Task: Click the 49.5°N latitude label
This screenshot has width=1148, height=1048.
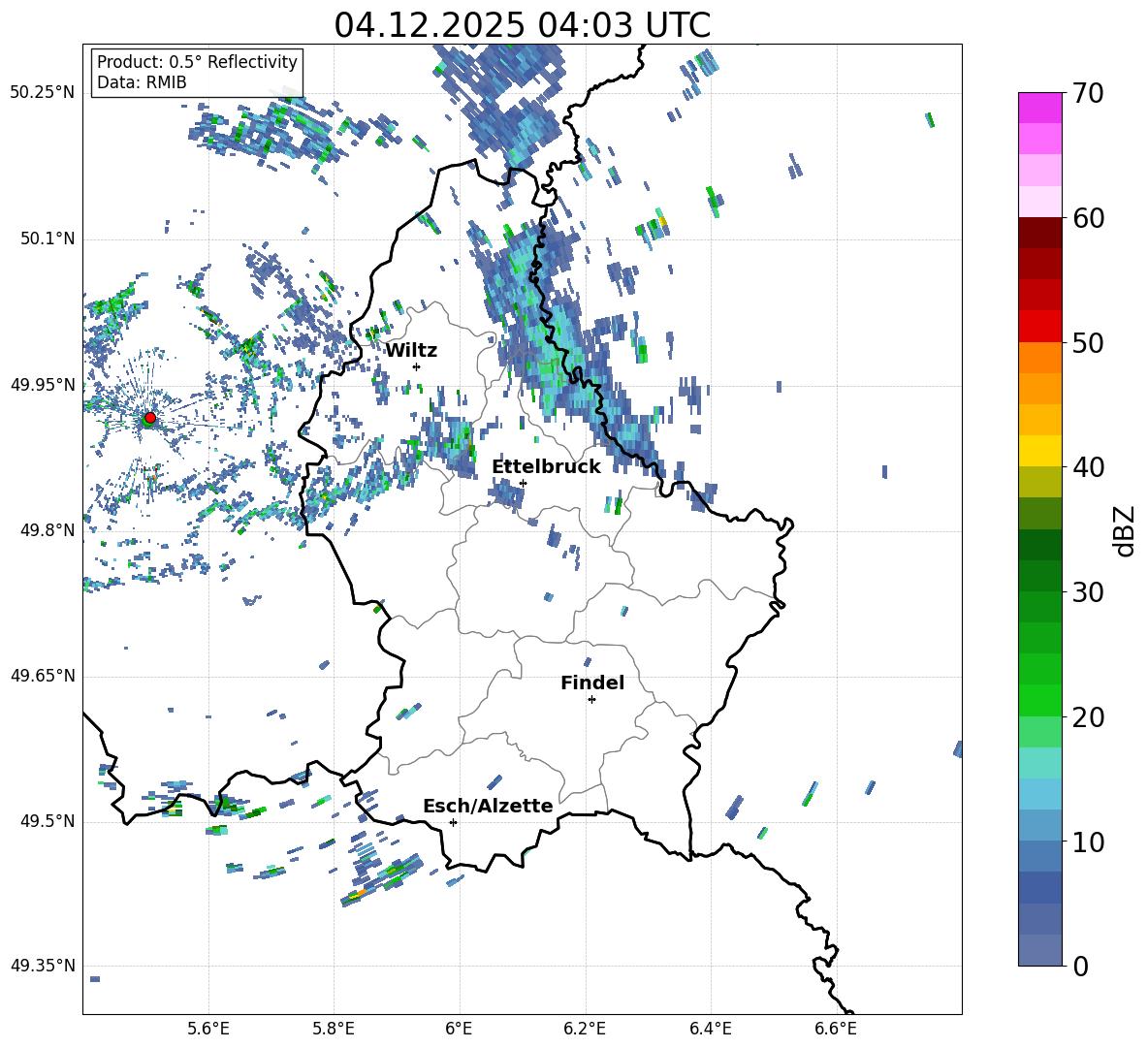Action: click(48, 820)
